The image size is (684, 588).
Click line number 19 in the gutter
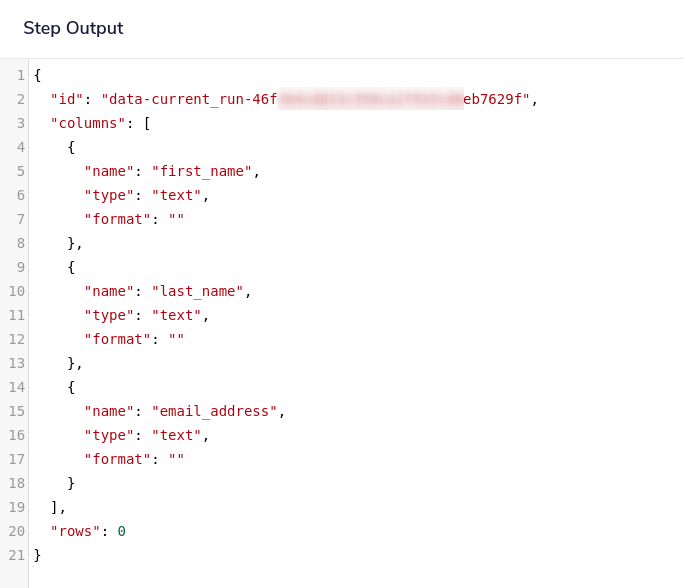click(x=16, y=507)
